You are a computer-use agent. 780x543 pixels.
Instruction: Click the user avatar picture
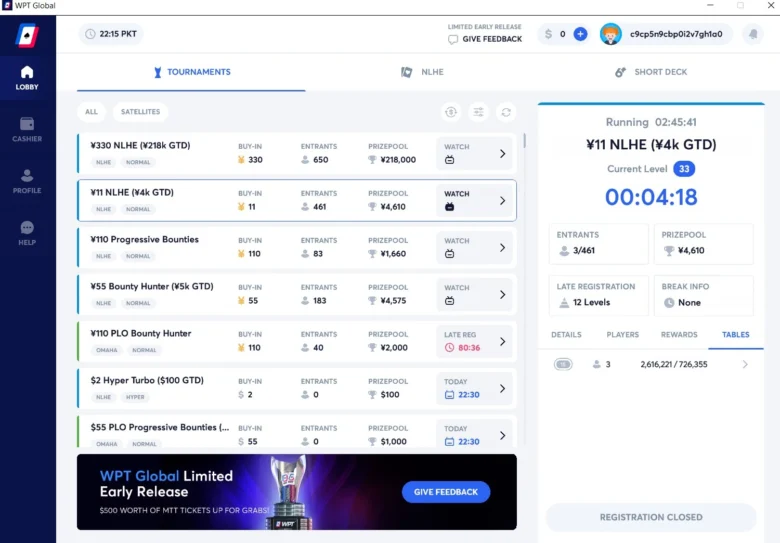click(610, 34)
